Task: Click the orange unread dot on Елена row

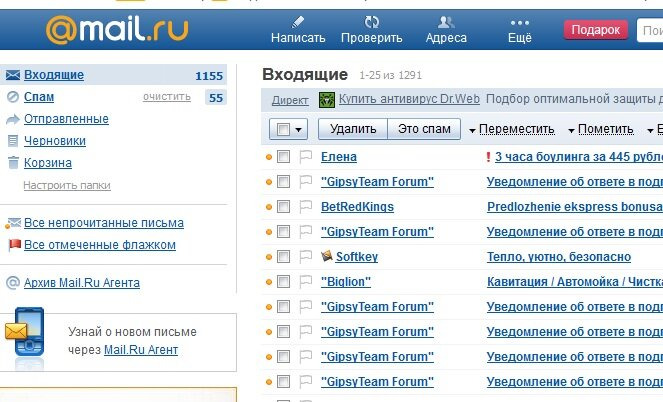Action: (x=268, y=157)
